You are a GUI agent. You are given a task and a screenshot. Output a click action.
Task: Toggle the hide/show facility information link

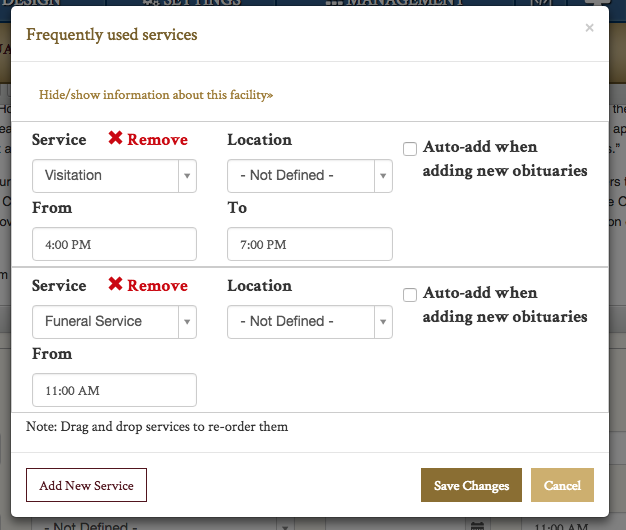click(x=156, y=95)
